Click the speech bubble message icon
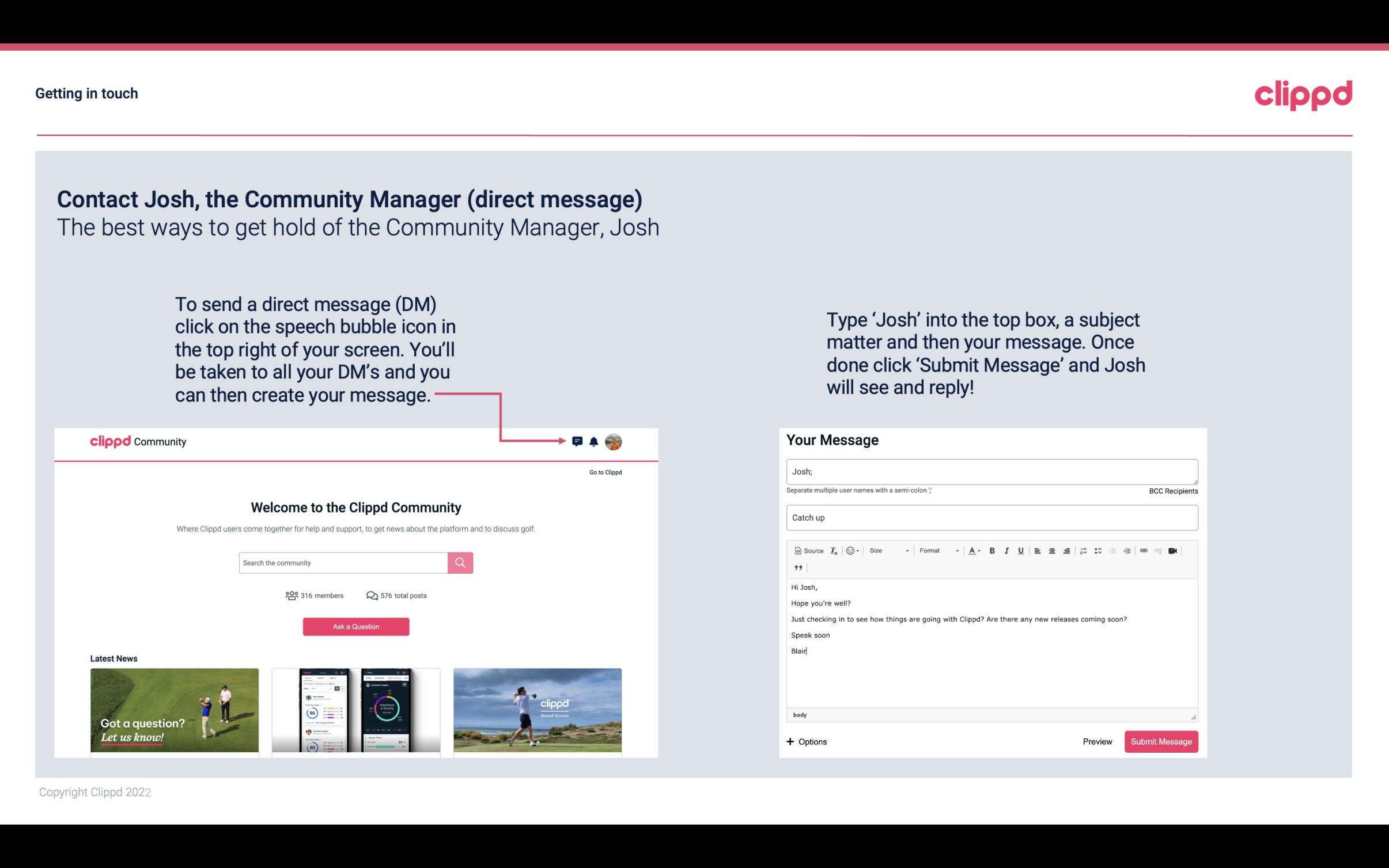Image resolution: width=1389 pixels, height=868 pixels. pos(579,442)
